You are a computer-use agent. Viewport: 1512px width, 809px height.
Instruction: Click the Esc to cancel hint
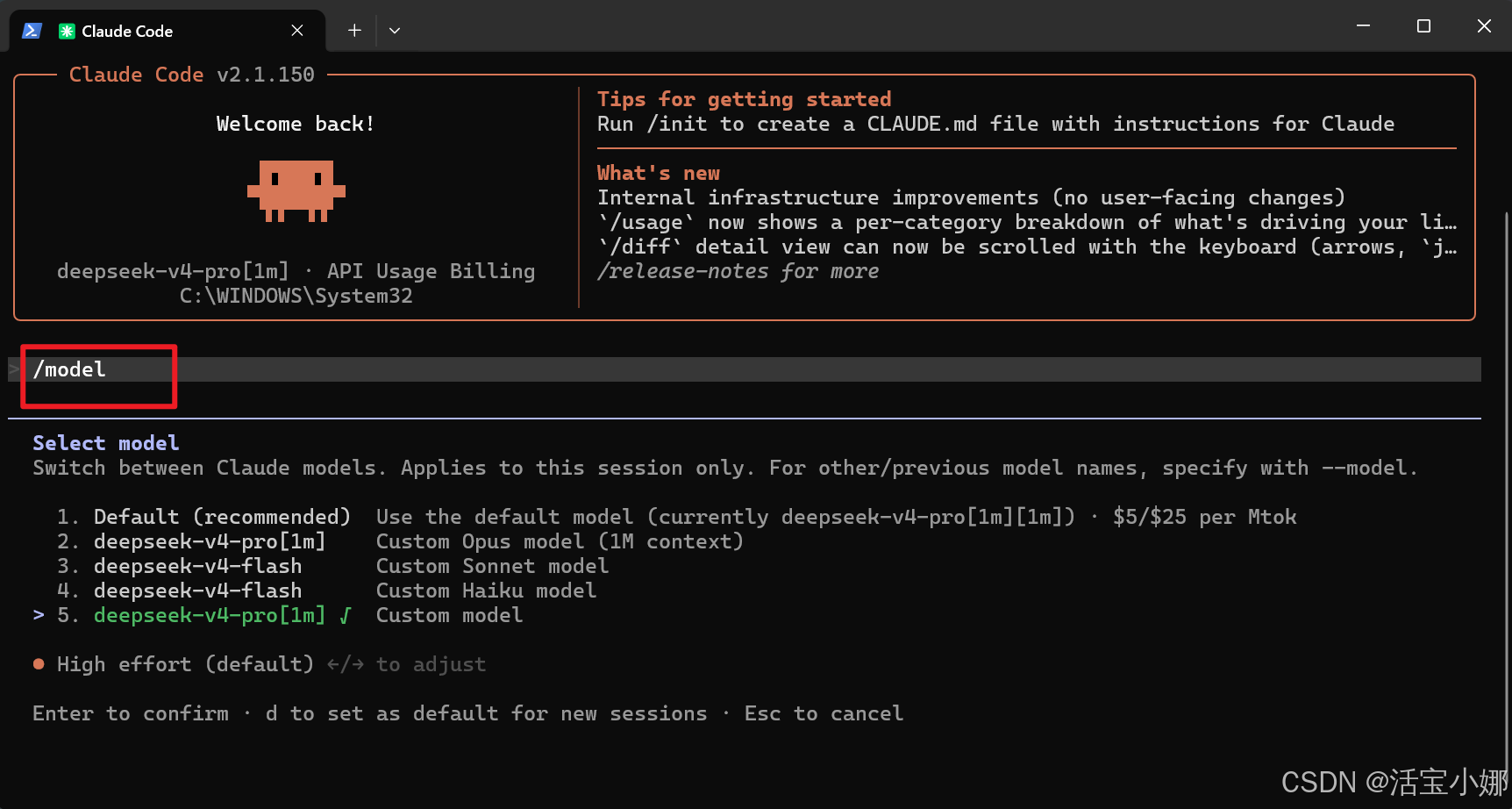coord(824,713)
